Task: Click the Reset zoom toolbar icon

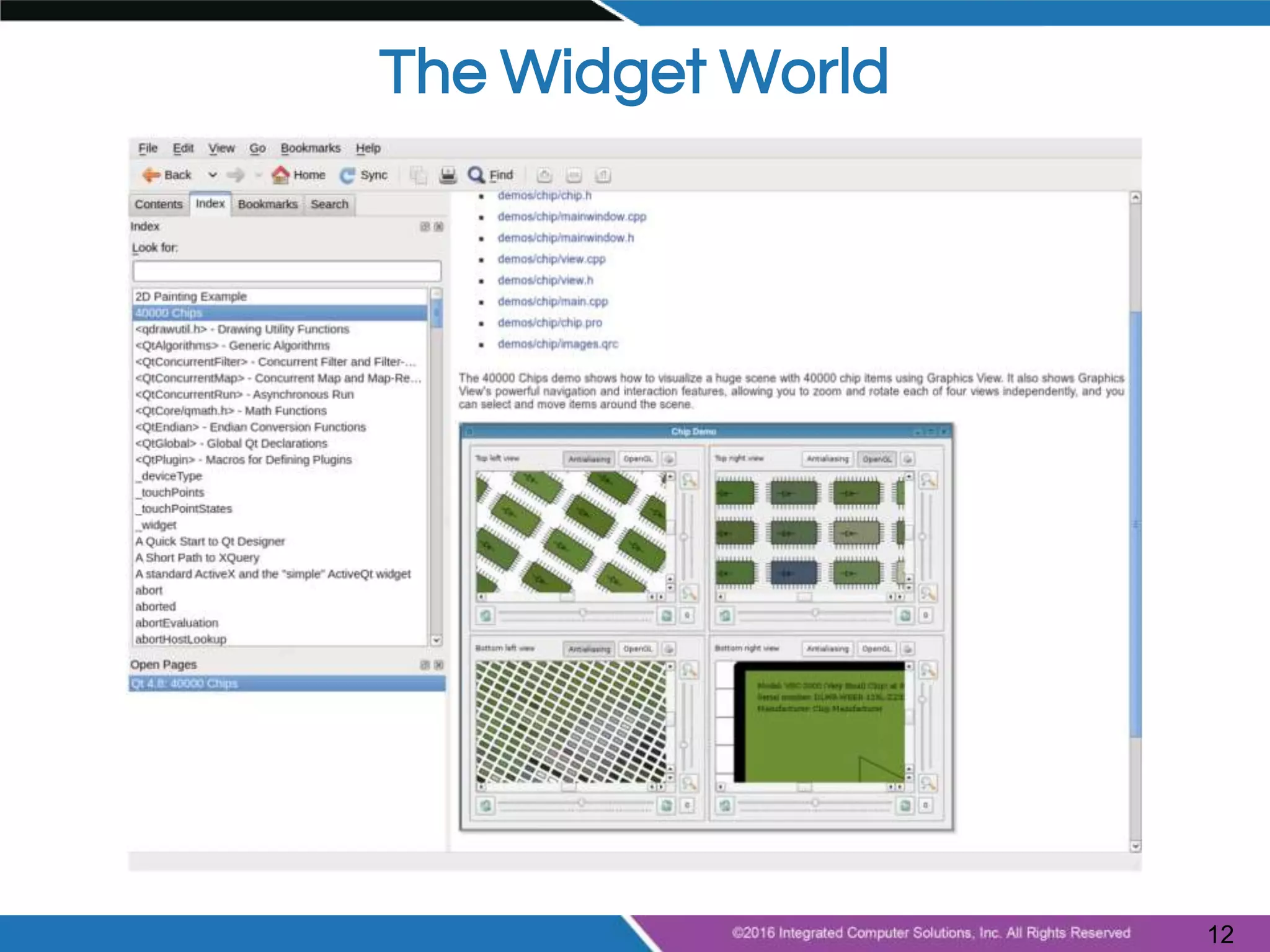Action: click(x=603, y=175)
